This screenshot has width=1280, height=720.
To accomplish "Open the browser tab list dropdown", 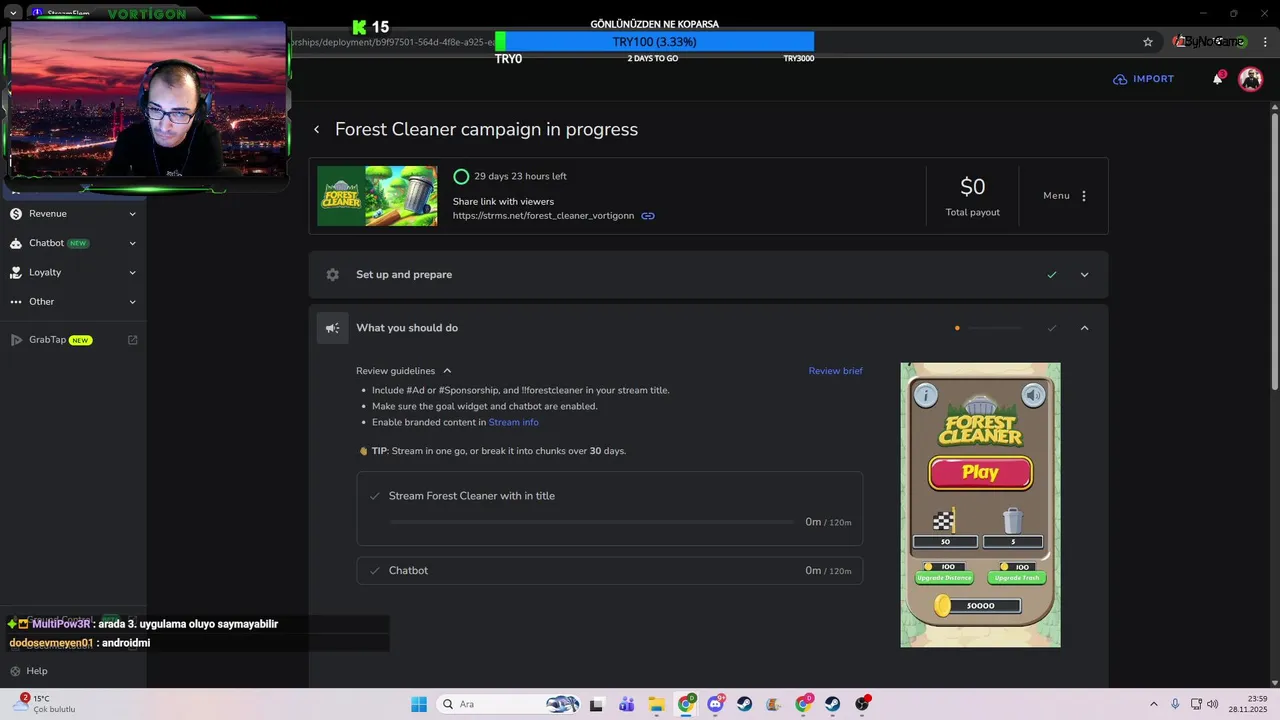I will [x=13, y=13].
